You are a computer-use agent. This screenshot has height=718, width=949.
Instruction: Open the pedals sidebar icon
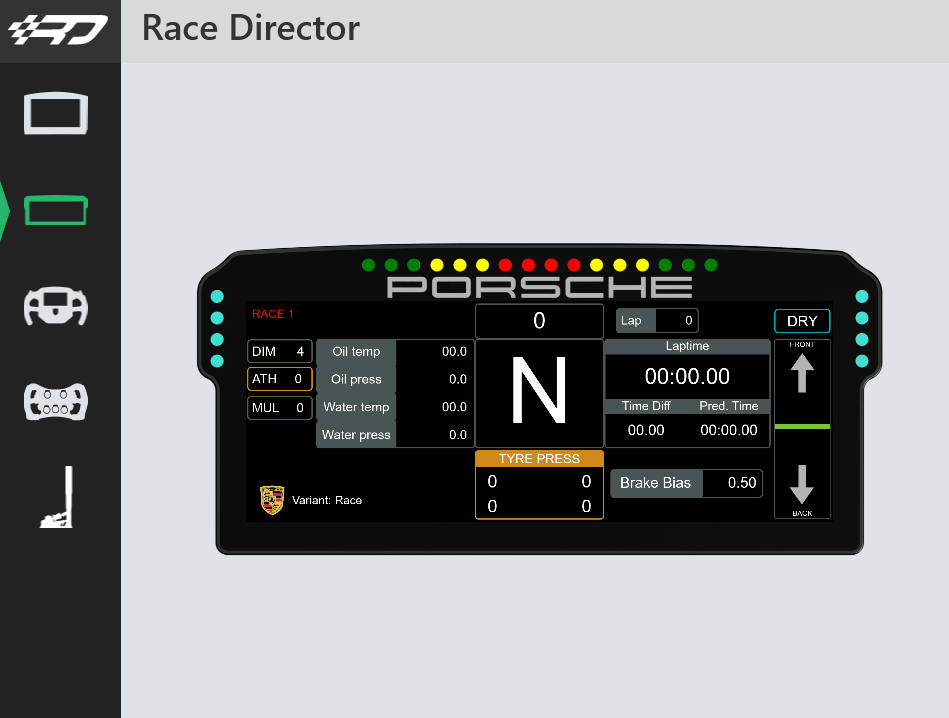57,496
